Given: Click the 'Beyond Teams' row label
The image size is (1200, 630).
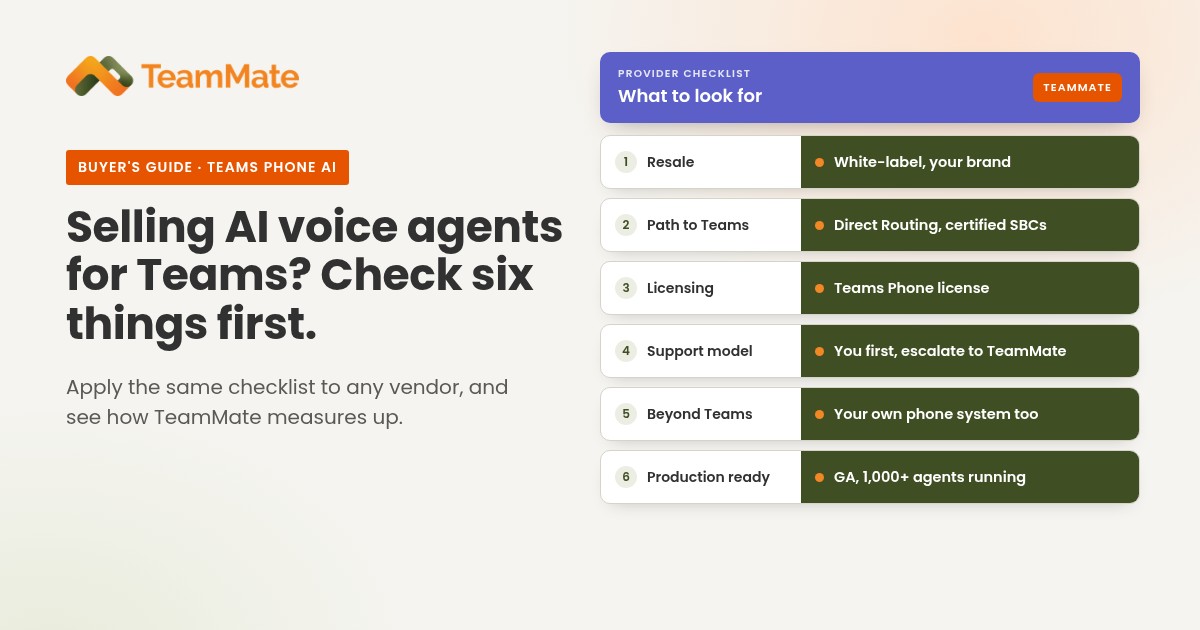Looking at the screenshot, I should tap(700, 414).
